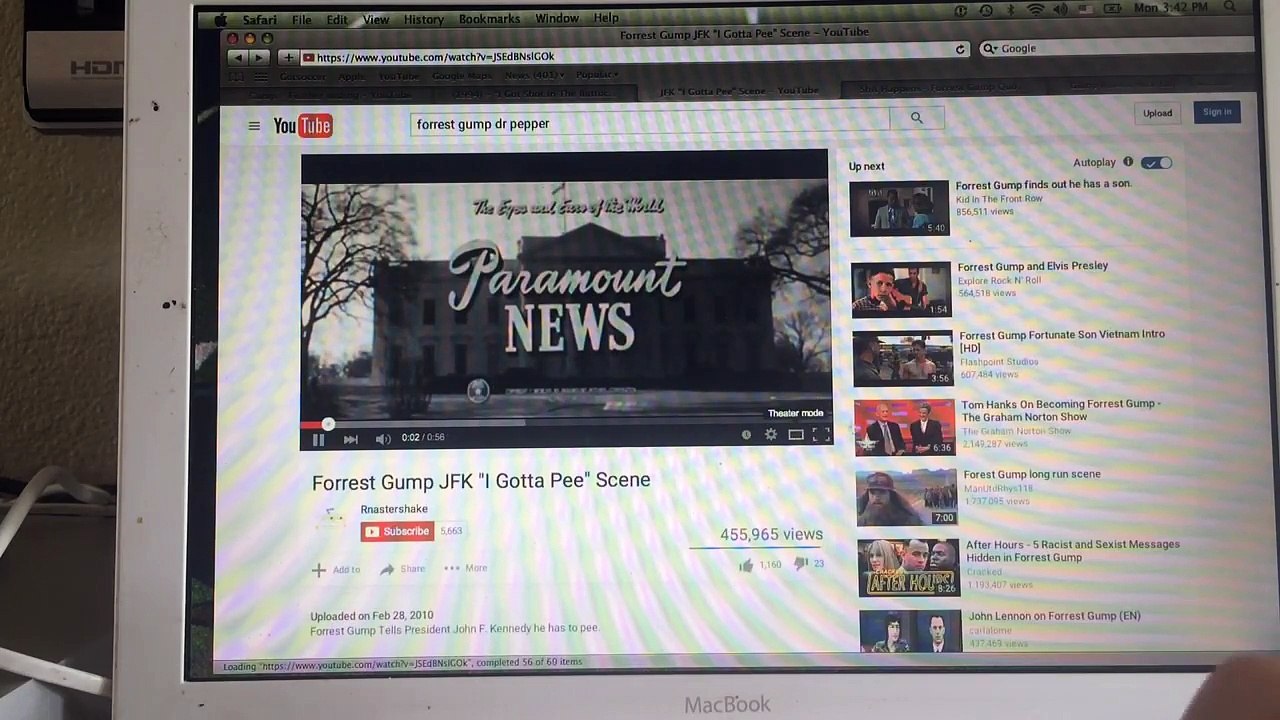Switch to 'JFK I Gotta Pee Scene' tab
1280x720 pixels.
click(x=739, y=91)
